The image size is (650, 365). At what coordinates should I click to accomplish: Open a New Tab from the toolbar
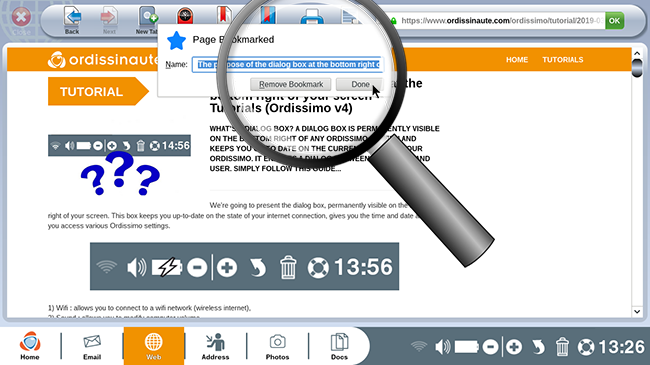[x=148, y=19]
